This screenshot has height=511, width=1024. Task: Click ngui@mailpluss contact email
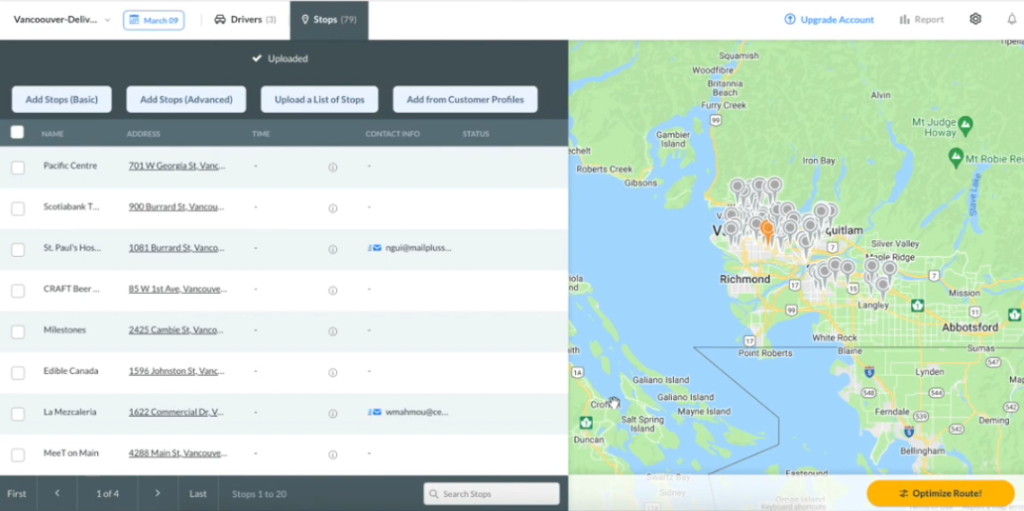tap(418, 248)
